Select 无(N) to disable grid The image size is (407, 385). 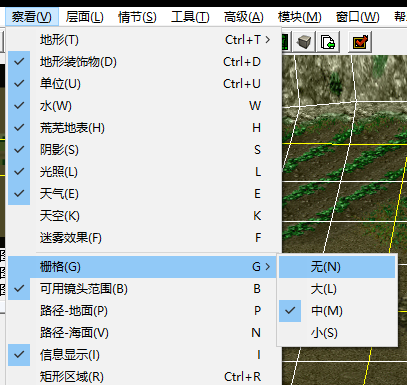click(337, 267)
